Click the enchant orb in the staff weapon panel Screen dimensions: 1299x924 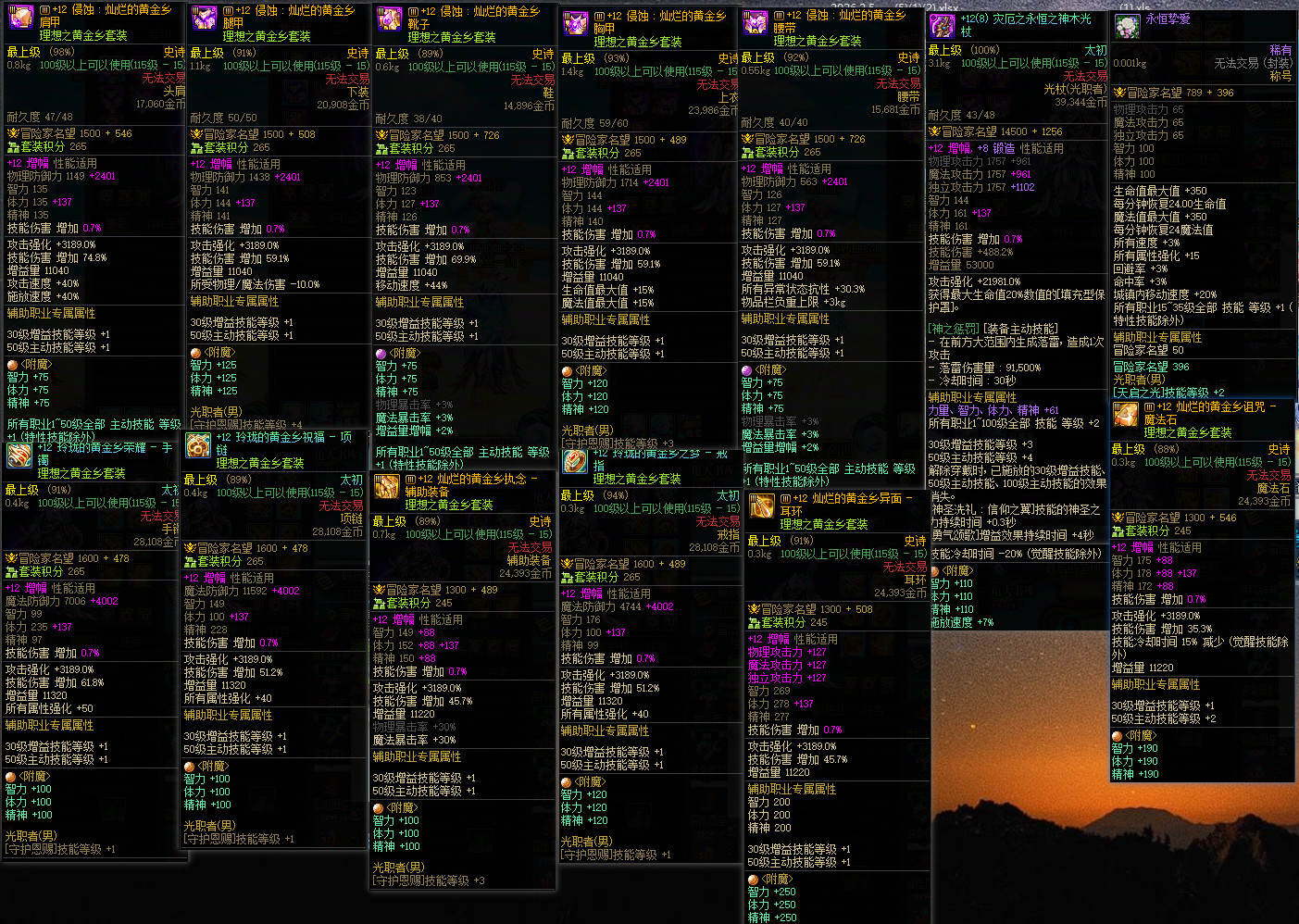tap(935, 570)
